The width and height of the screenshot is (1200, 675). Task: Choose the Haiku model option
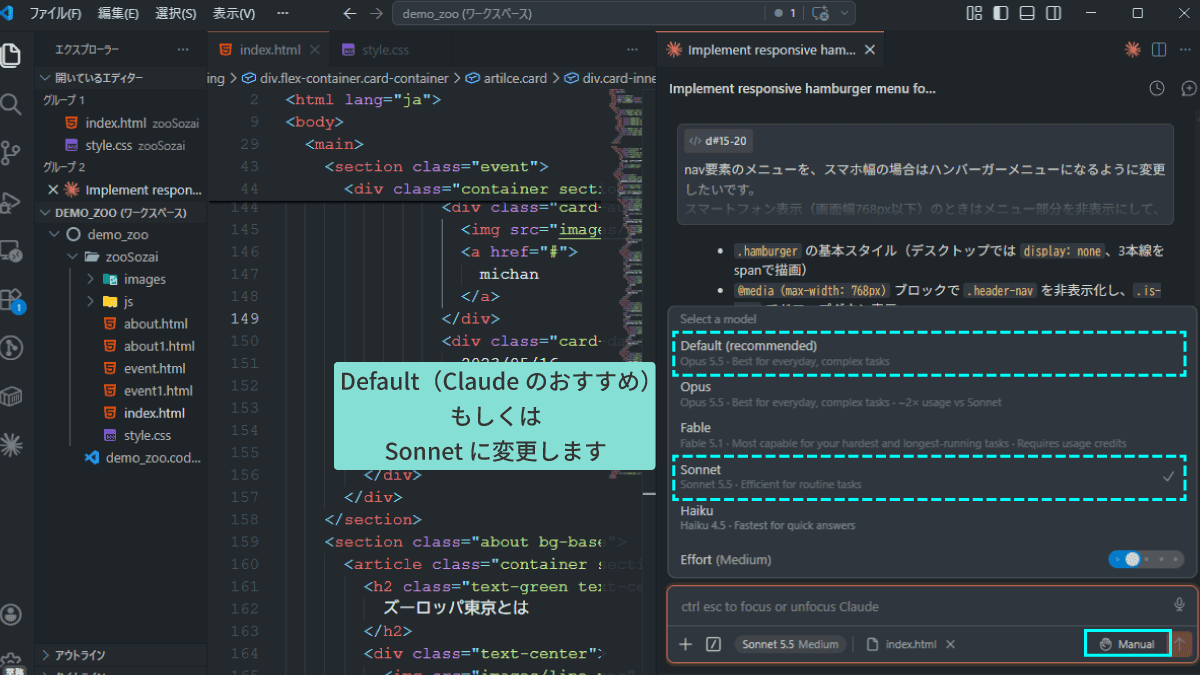[931, 517]
